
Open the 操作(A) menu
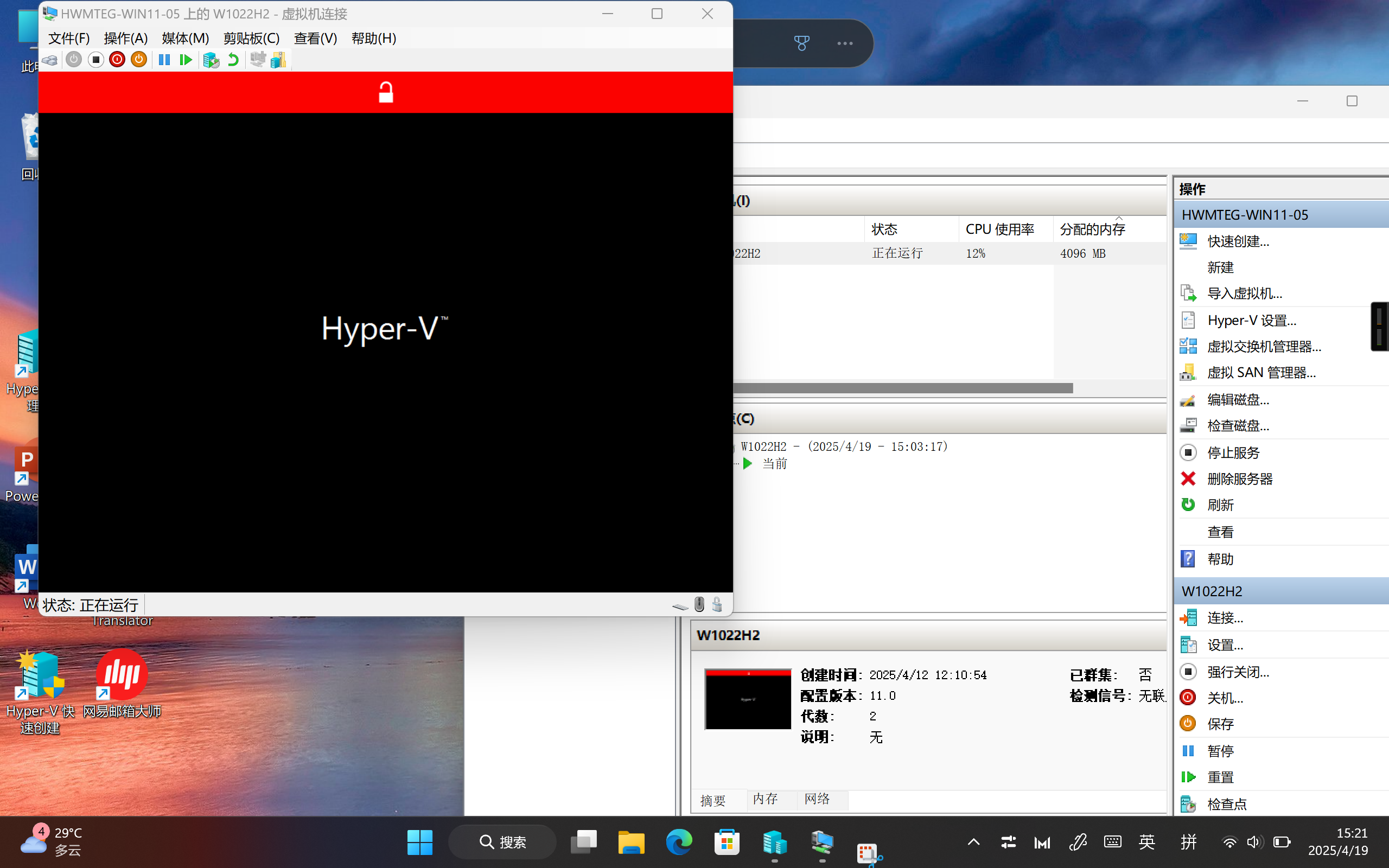(126, 39)
